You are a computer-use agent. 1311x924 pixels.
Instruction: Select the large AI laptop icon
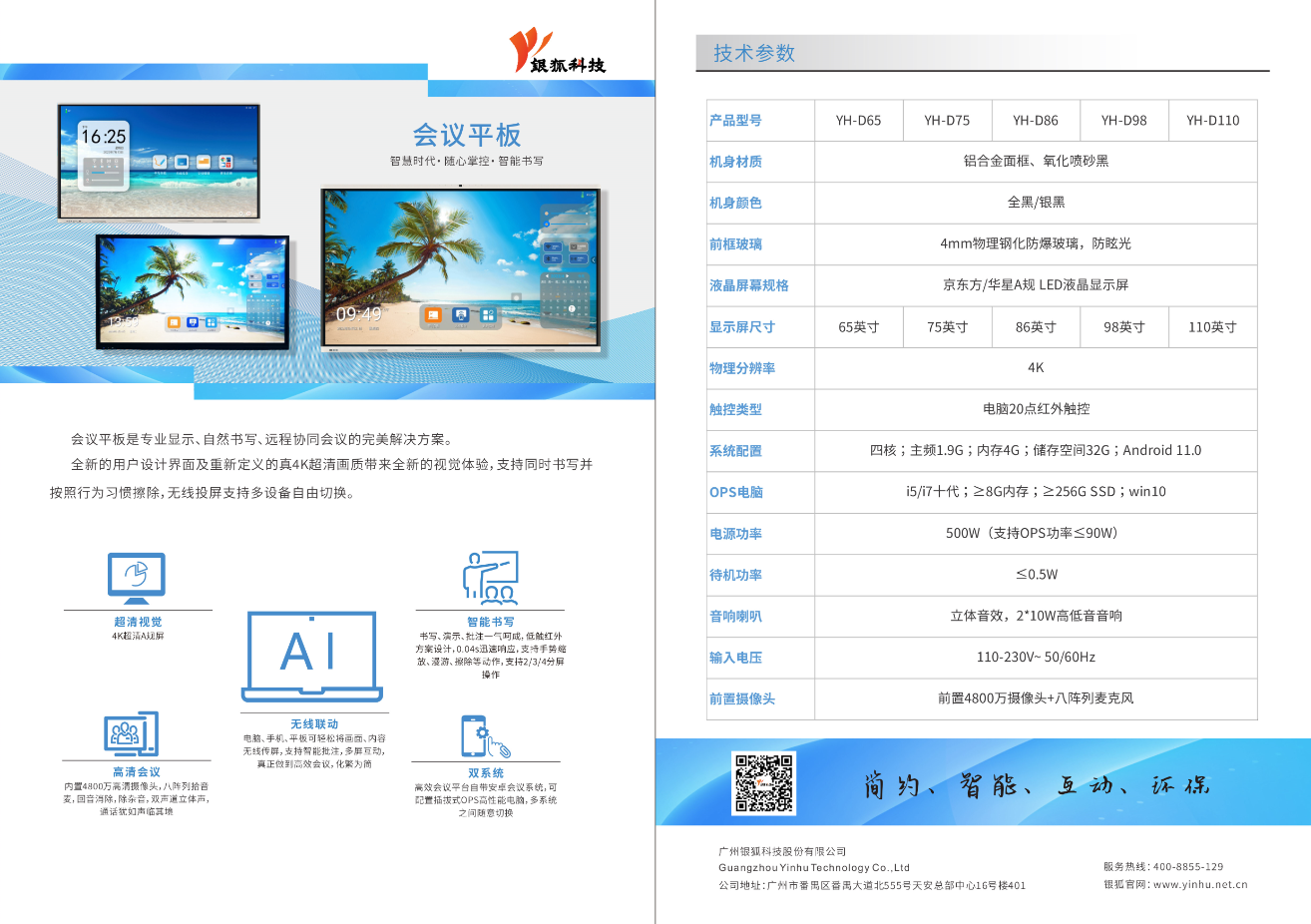click(x=312, y=656)
